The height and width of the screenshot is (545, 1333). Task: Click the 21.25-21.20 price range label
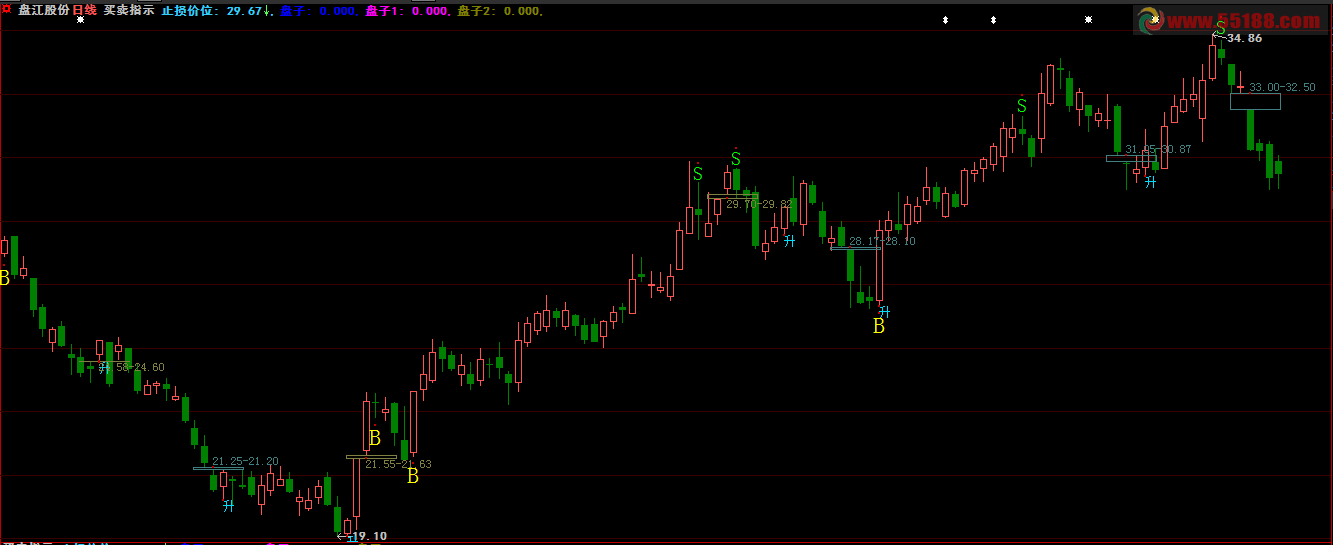(x=245, y=461)
